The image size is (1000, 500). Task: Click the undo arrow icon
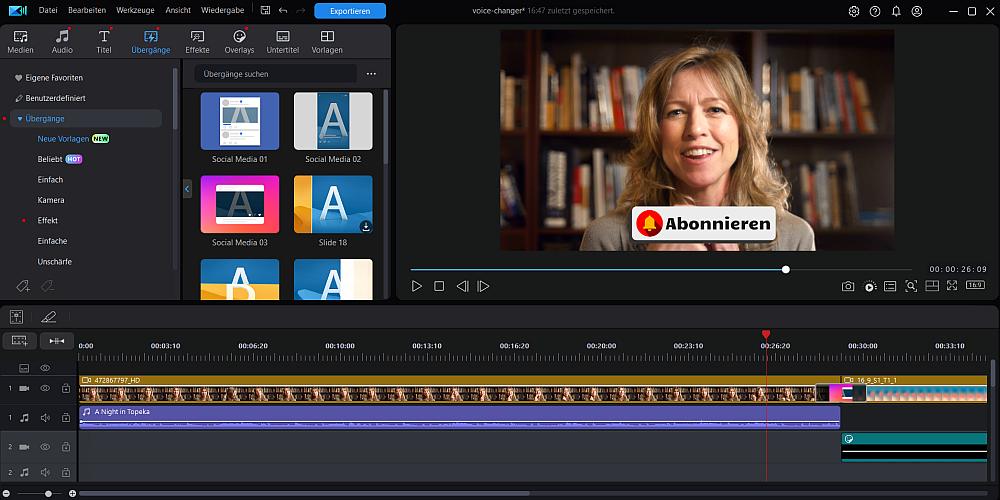tap(283, 11)
